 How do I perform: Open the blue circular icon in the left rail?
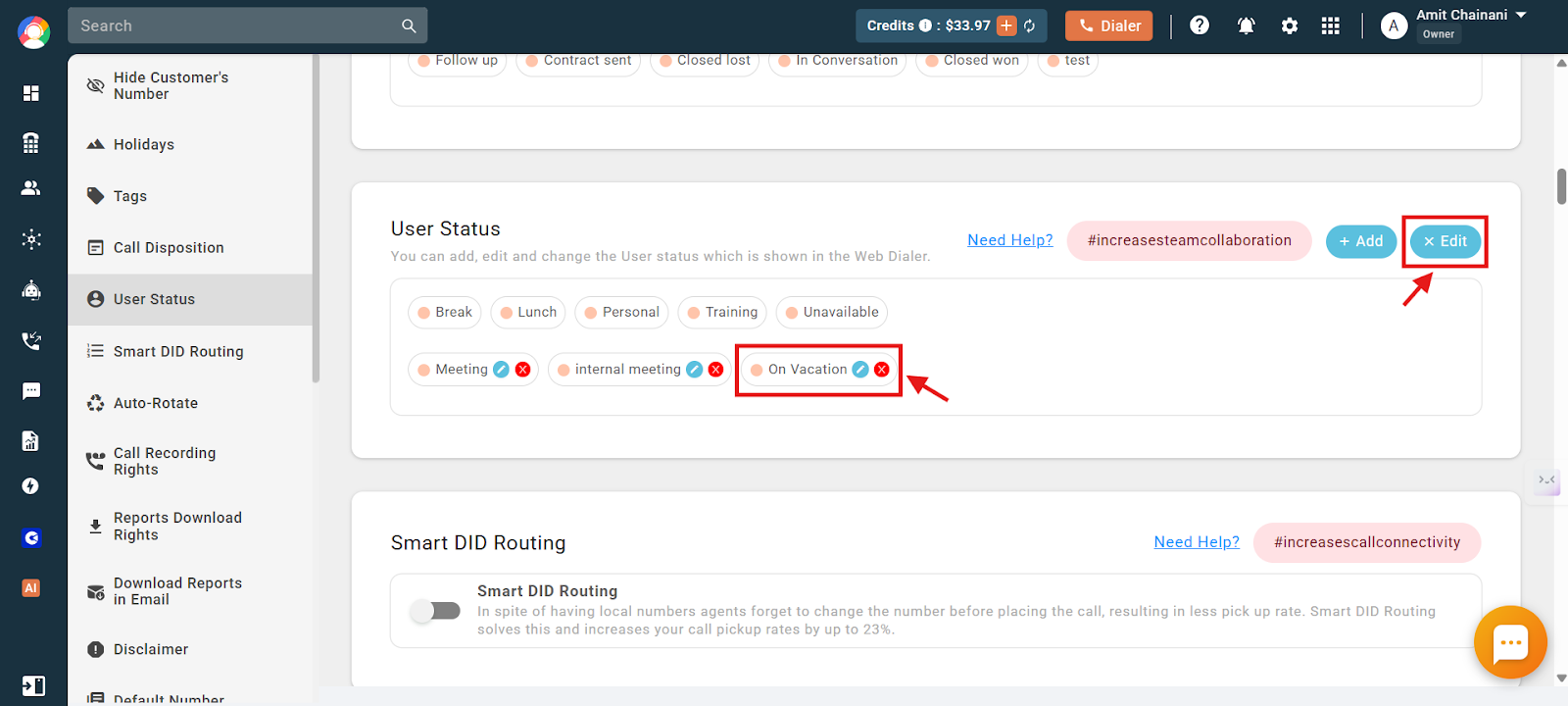(31, 537)
